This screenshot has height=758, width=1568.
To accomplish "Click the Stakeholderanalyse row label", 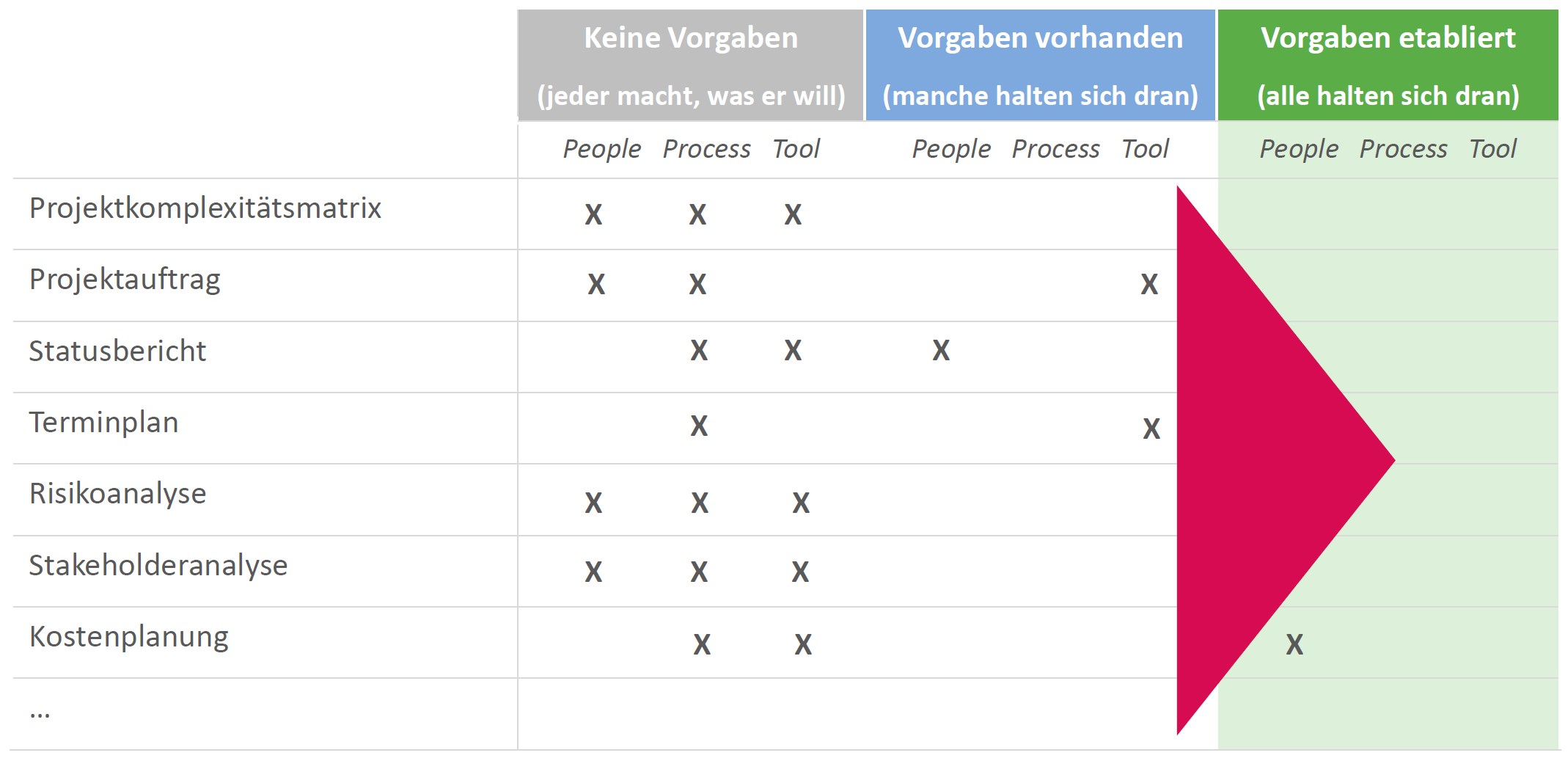I will click(158, 566).
